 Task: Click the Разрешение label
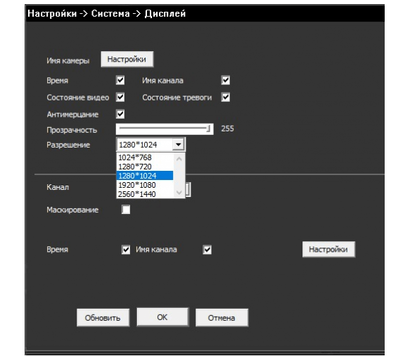coord(68,145)
